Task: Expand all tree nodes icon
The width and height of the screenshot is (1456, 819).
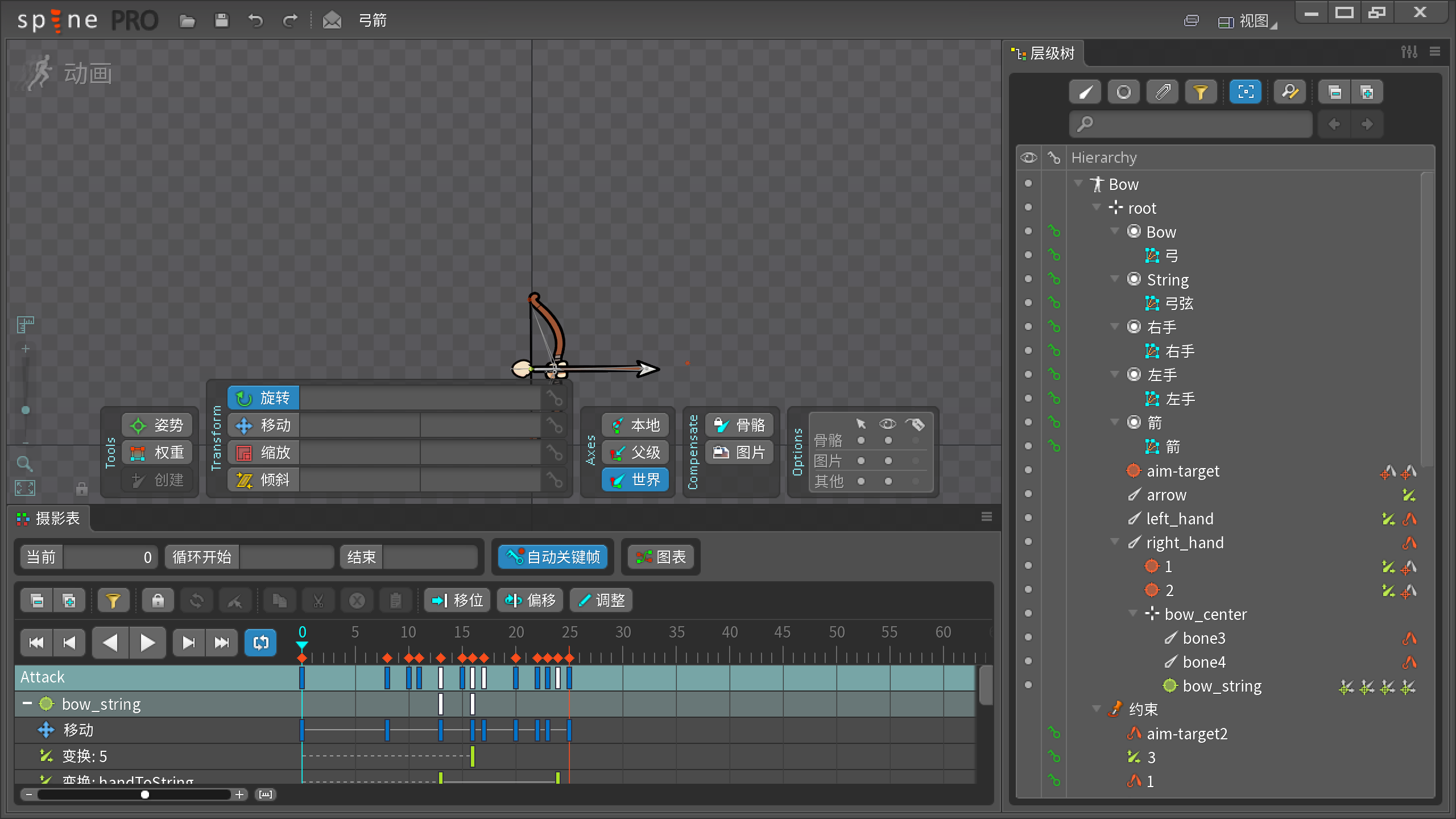Action: 1367,92
